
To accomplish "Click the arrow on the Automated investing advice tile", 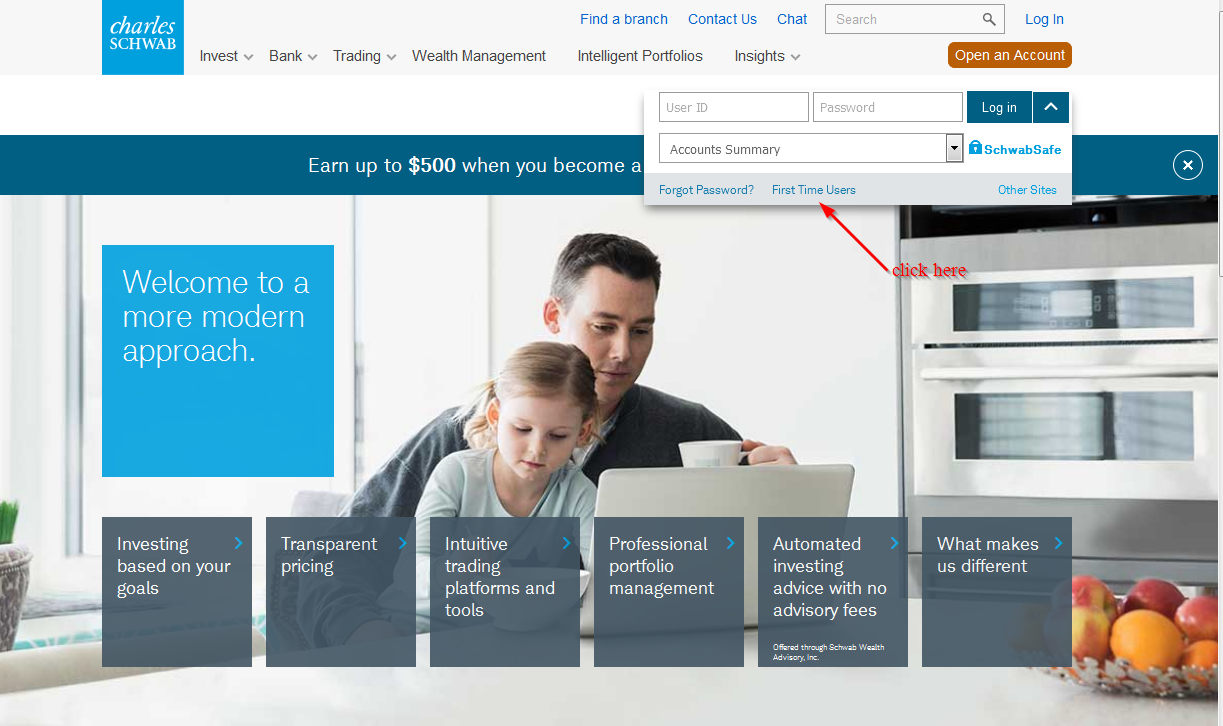I will [894, 543].
